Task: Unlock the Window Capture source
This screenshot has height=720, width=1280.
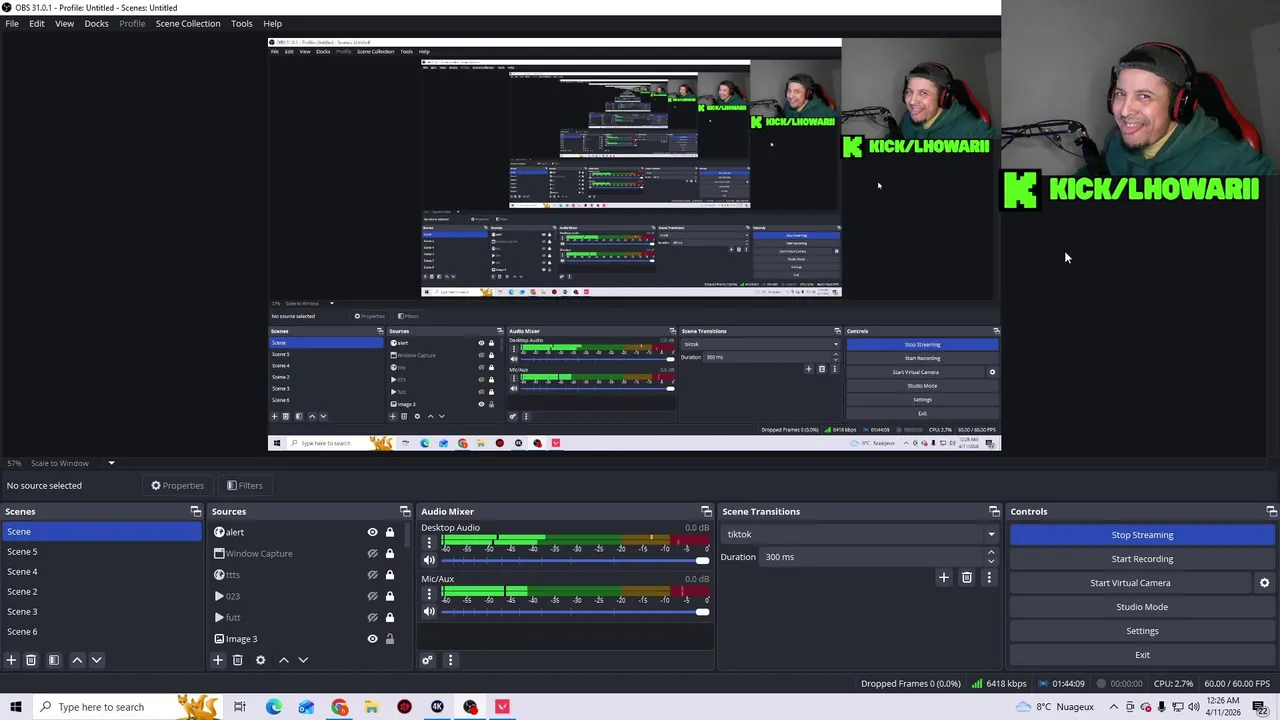Action: [390, 554]
